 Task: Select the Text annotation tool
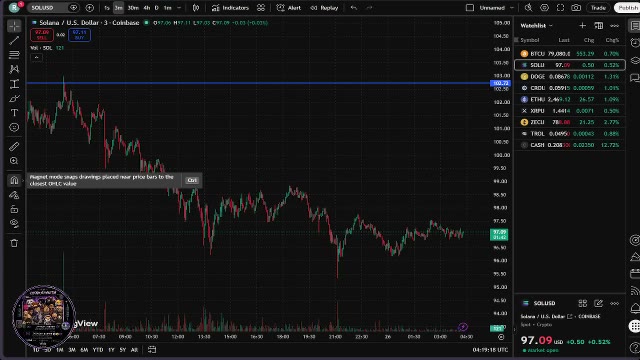(14, 113)
